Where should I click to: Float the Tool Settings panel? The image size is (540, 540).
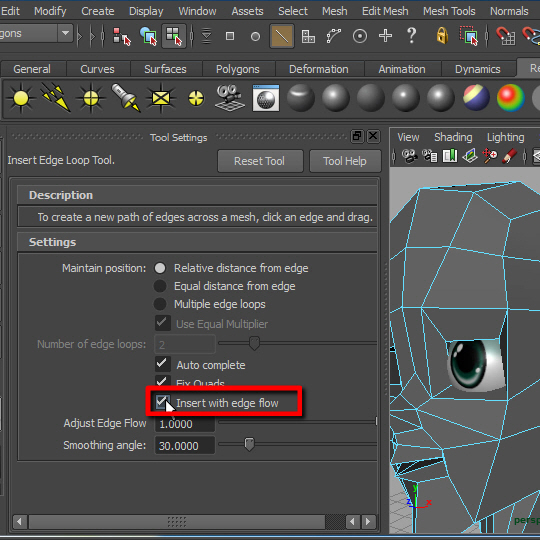[357, 136]
